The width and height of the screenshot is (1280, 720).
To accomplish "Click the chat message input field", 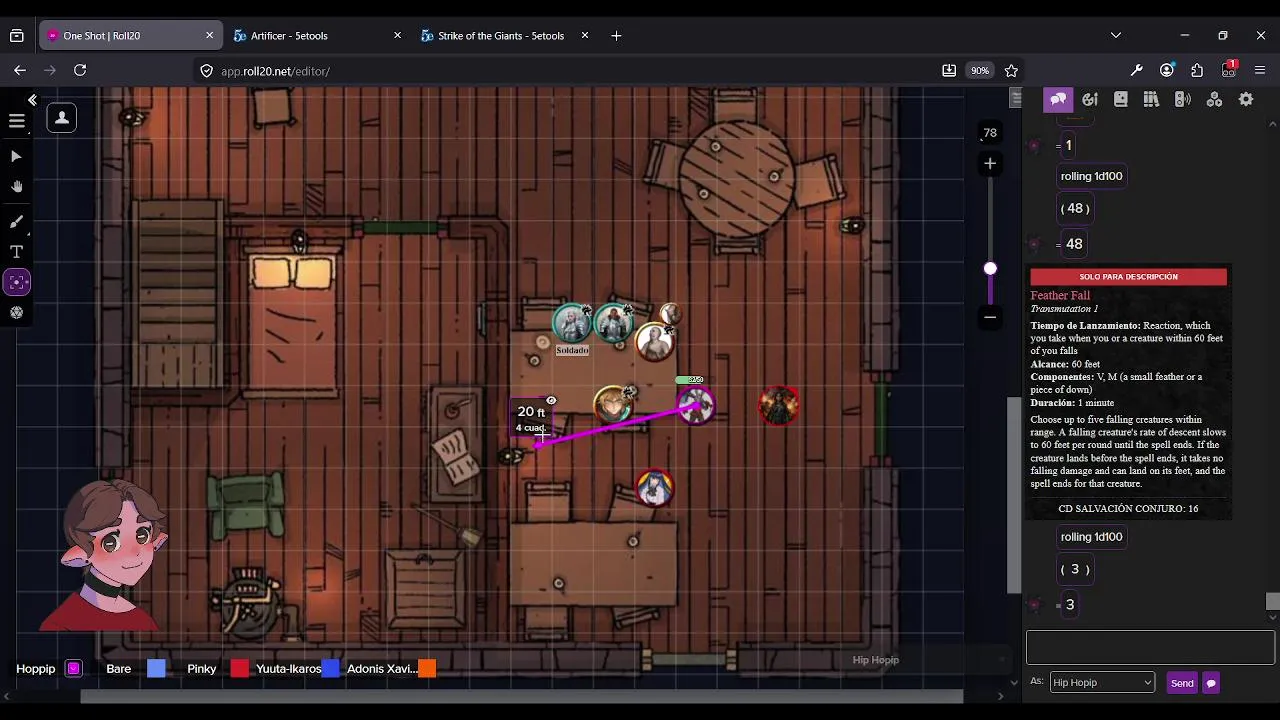I will pyautogui.click(x=1150, y=648).
